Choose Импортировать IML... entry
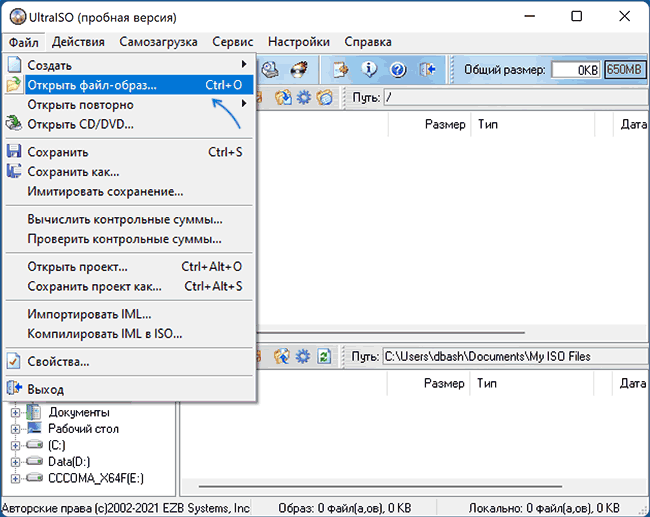This screenshot has width=650, height=517. [129, 314]
